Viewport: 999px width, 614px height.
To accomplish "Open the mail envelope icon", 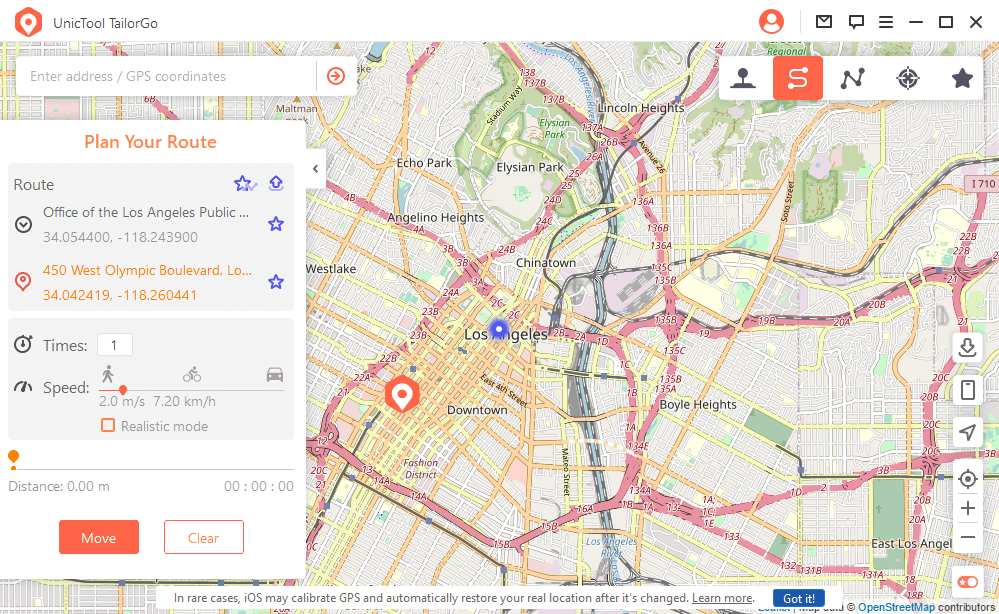I will (824, 22).
